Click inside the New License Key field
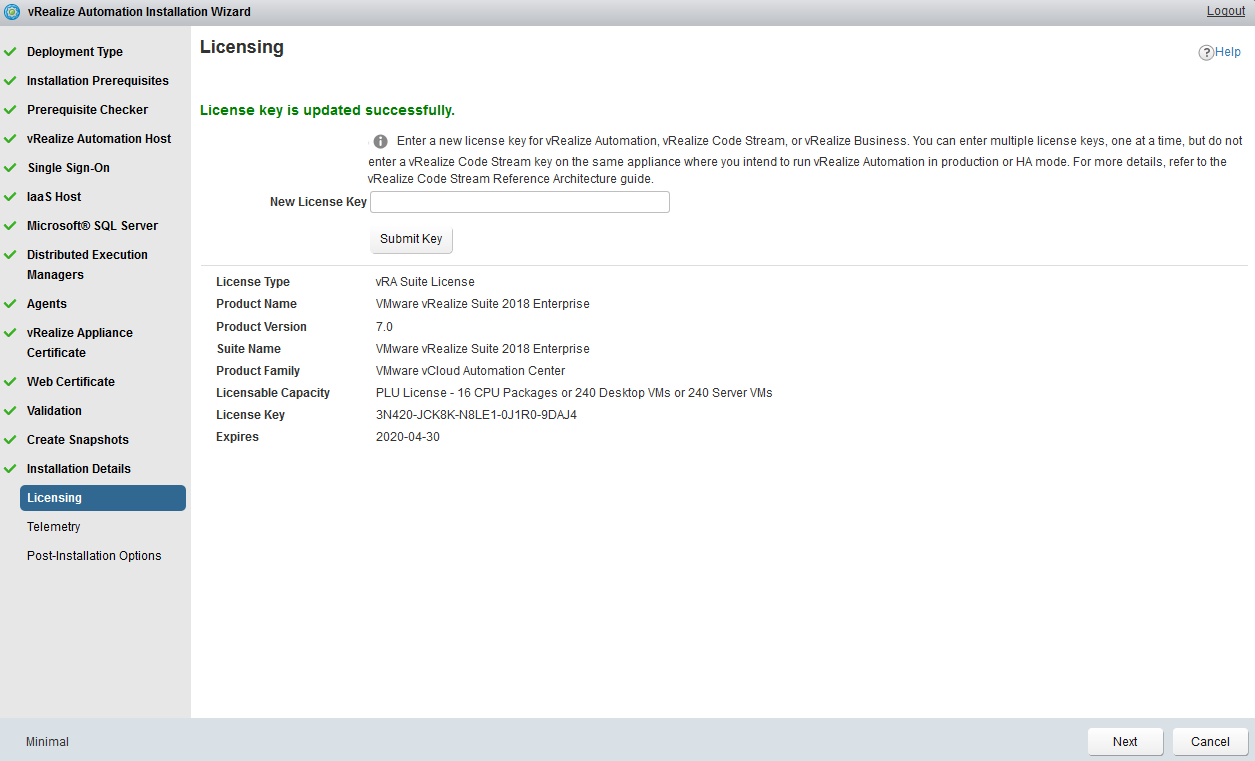The width and height of the screenshot is (1255, 761). click(519, 202)
